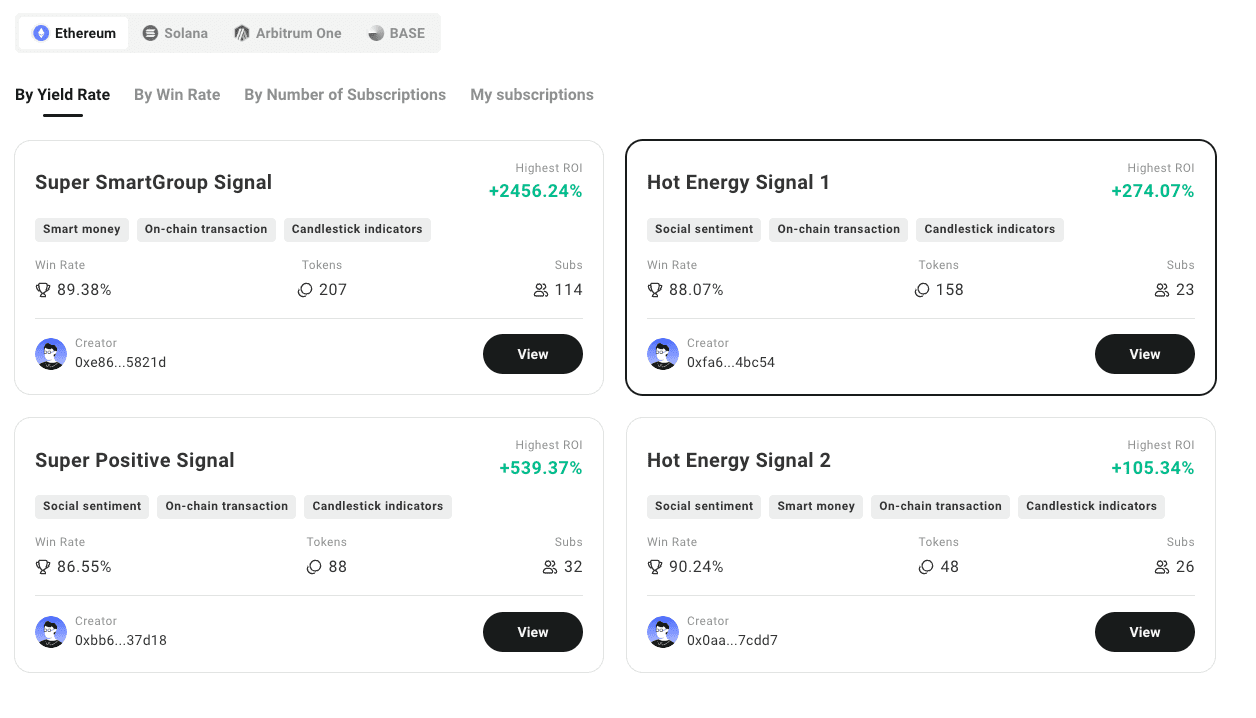
Task: Click Smart money tag on Hot Energy Signal 2
Action: point(816,506)
